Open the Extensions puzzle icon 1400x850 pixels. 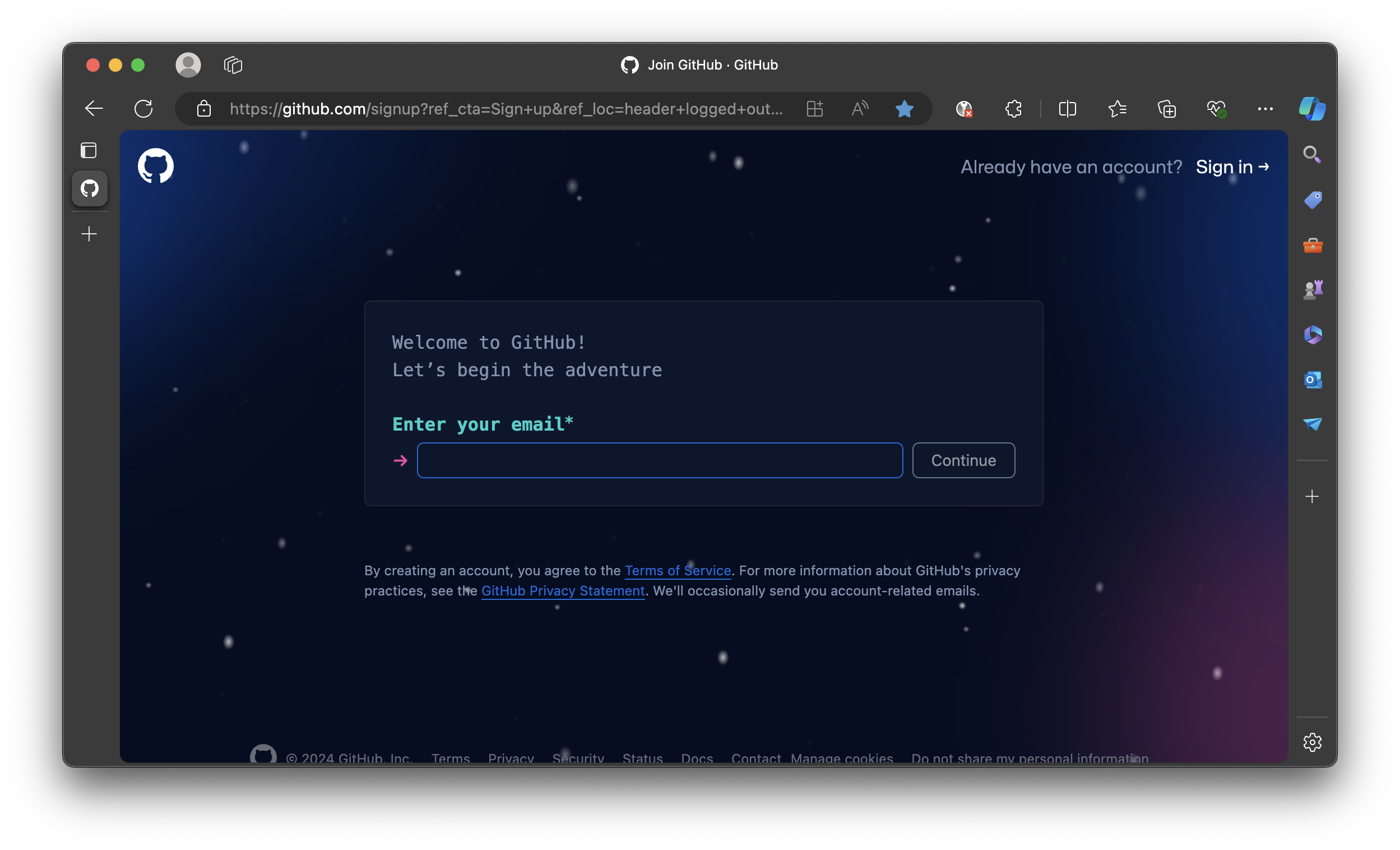(1013, 109)
